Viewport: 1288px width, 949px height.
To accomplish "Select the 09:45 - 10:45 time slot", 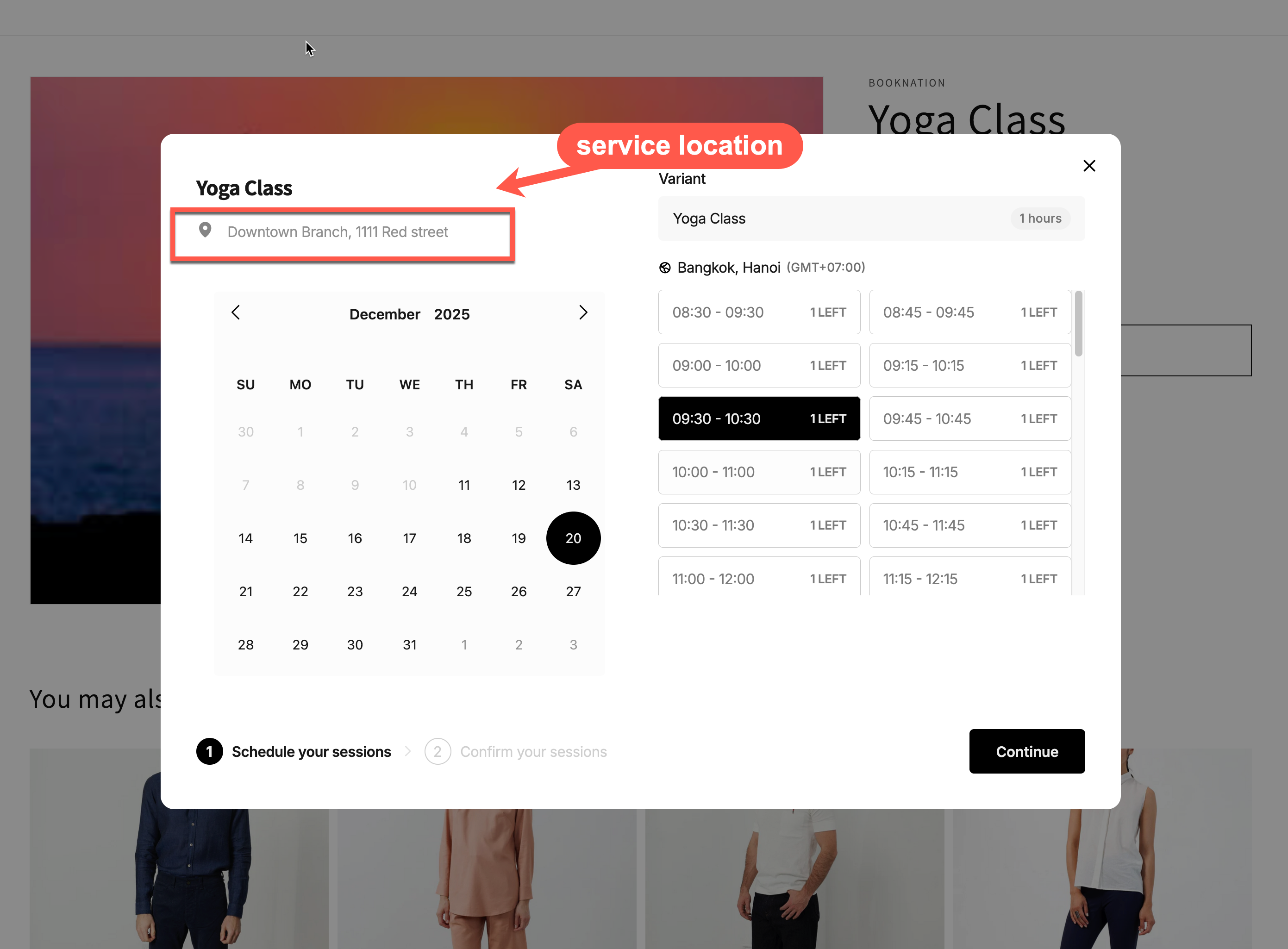I will (x=970, y=419).
